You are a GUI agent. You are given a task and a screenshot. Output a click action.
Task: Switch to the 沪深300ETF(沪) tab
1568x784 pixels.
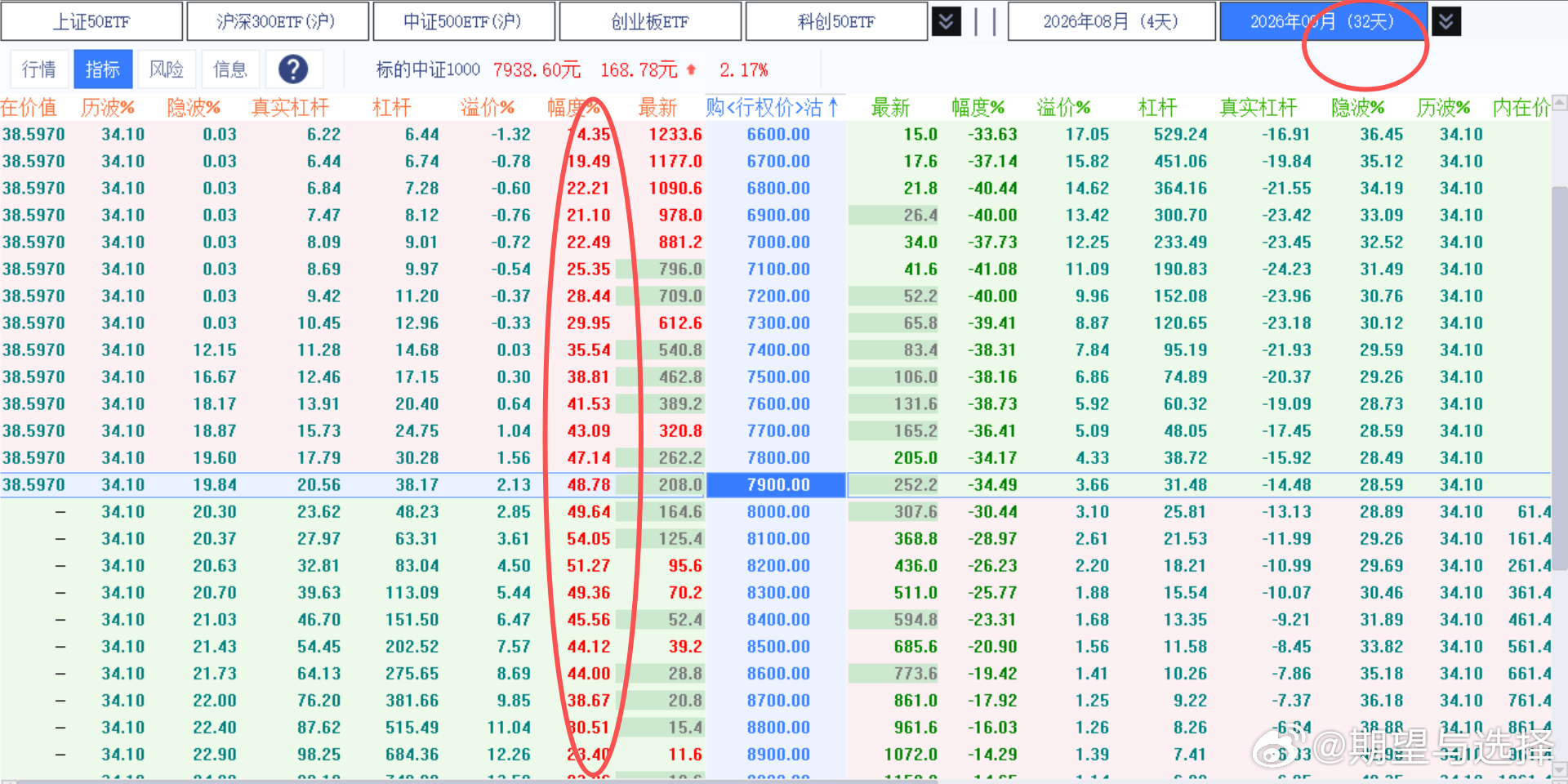pos(278,21)
